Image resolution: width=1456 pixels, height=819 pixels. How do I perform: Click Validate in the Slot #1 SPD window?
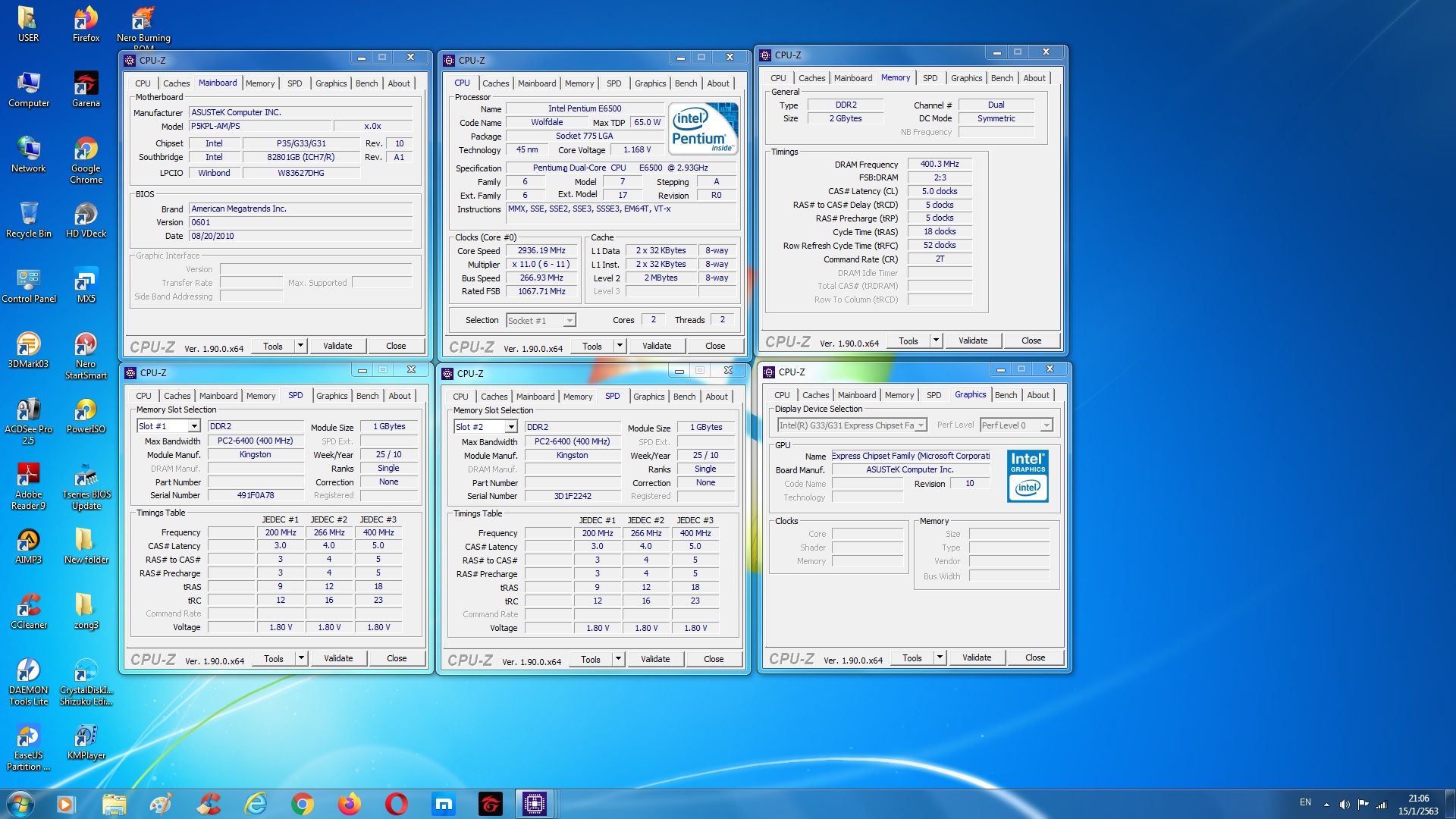[338, 658]
